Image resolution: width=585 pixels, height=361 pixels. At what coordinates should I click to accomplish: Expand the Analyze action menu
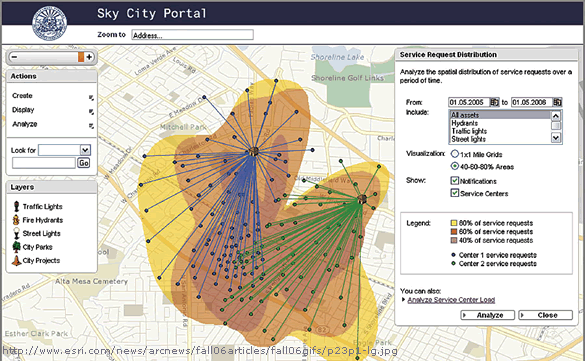pyautogui.click(x=91, y=126)
